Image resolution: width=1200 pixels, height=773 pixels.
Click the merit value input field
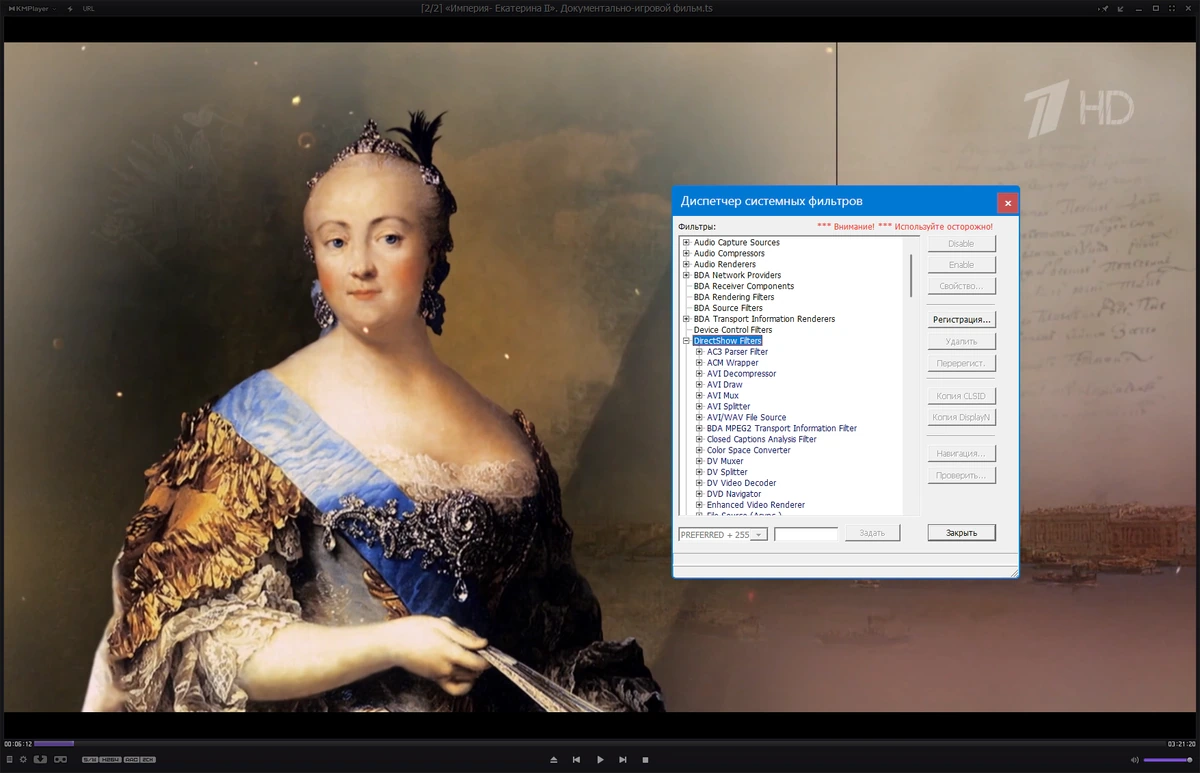[x=806, y=535]
